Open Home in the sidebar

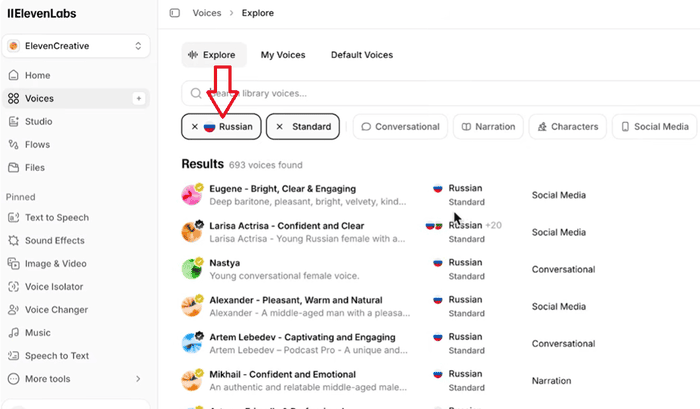(38, 75)
